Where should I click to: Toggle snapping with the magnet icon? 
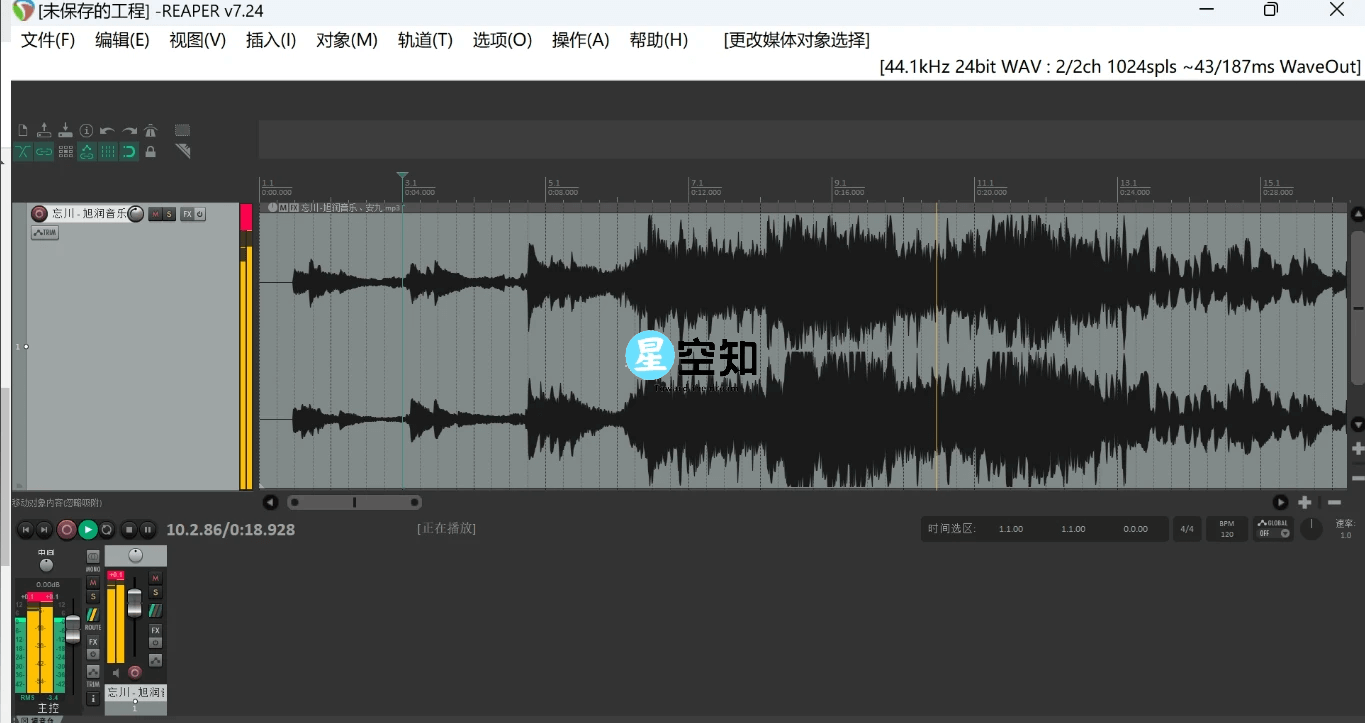tap(128, 151)
